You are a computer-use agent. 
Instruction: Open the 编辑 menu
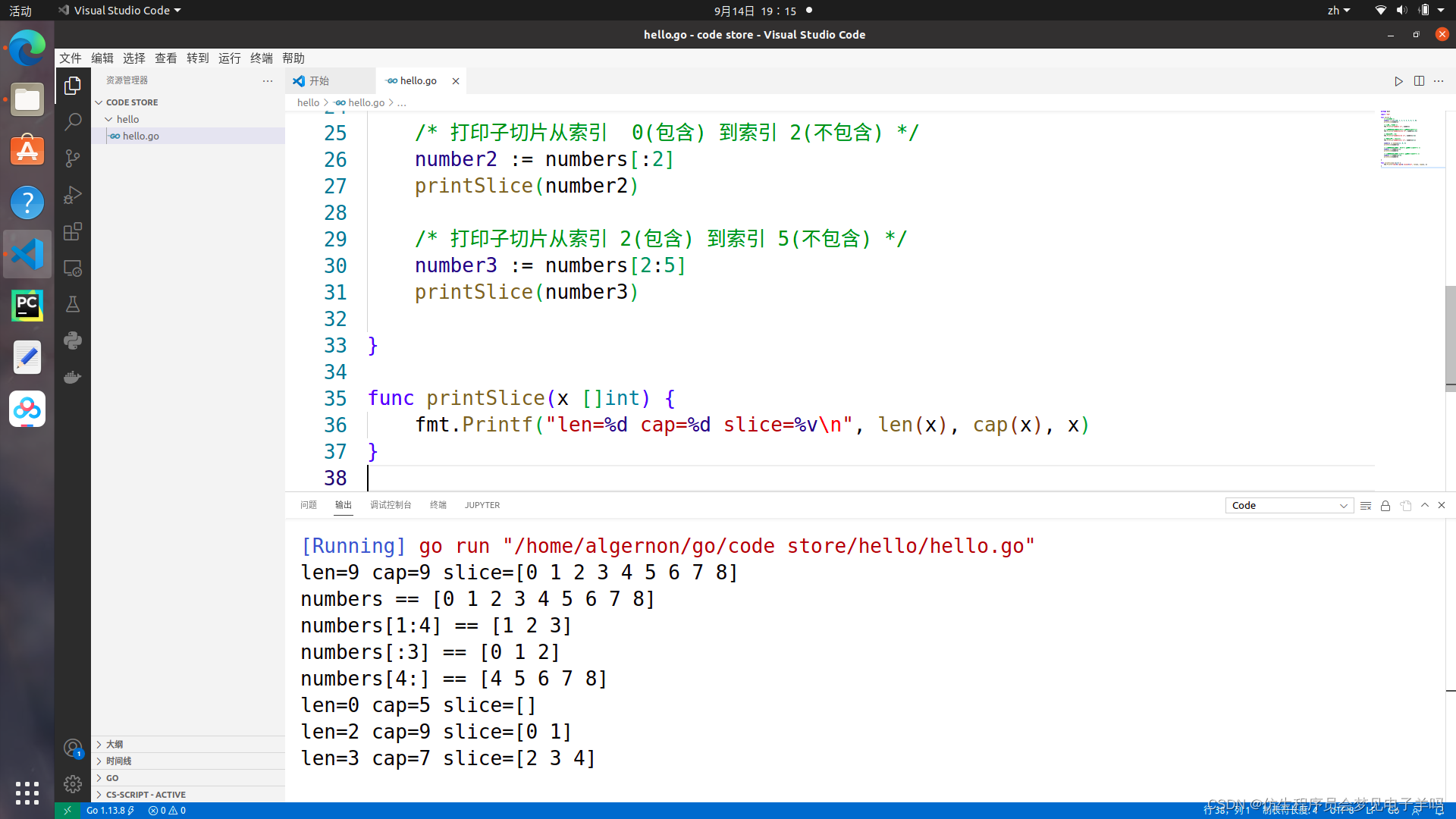click(x=102, y=58)
